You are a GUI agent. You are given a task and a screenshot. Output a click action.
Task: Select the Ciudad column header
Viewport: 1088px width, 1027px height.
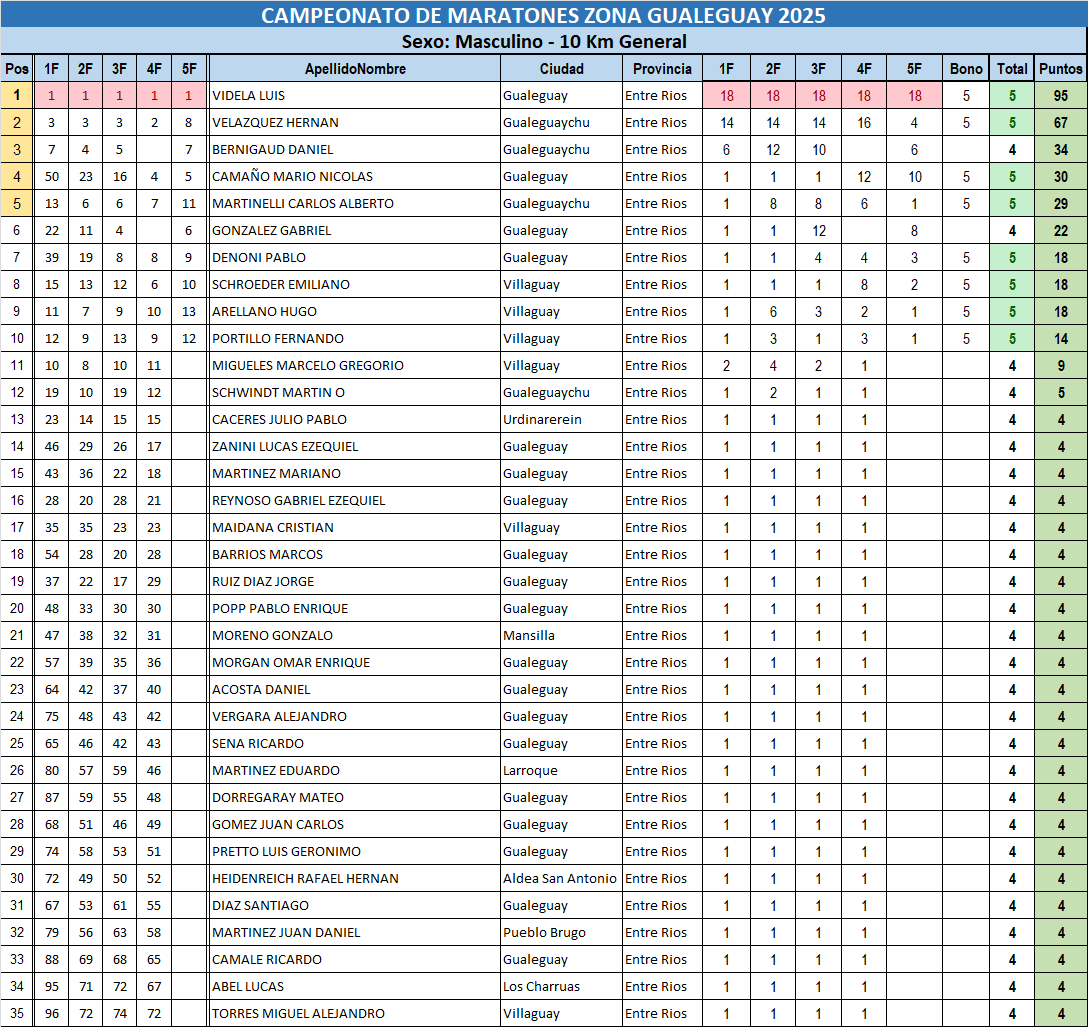(x=561, y=69)
